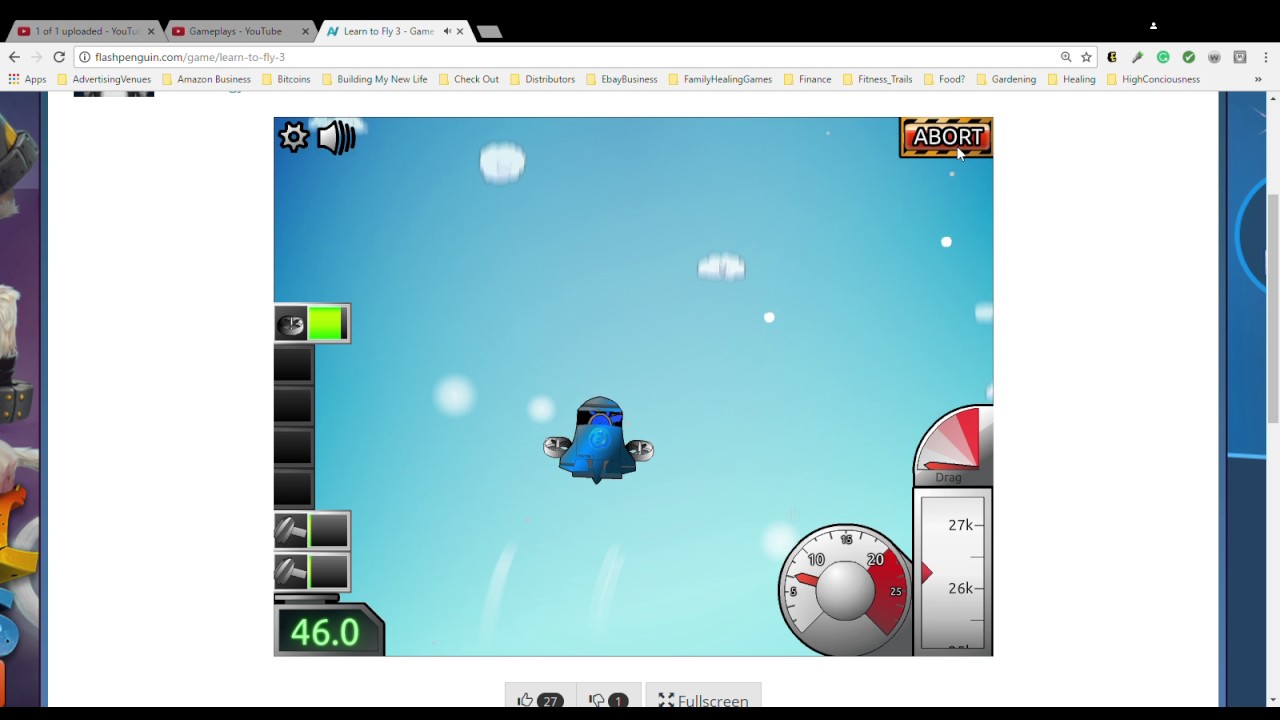Bookmark this page with the star
The height and width of the screenshot is (720, 1280).
point(1086,57)
